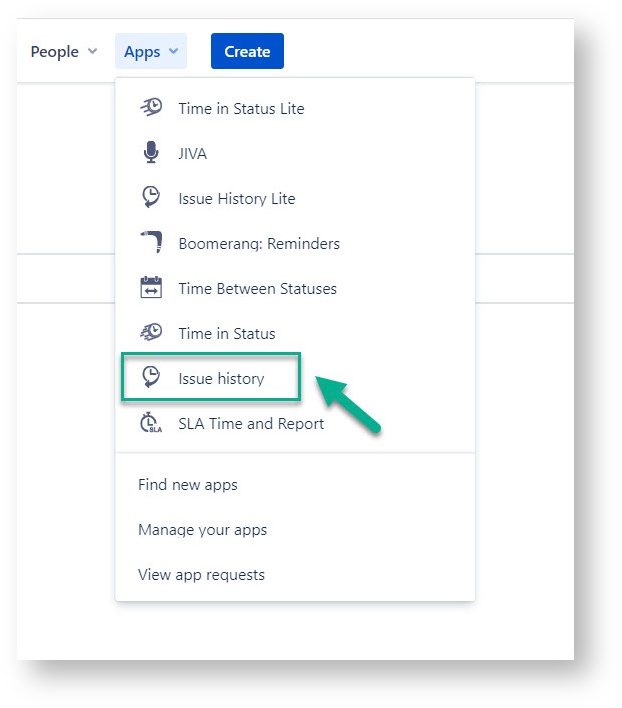Click the Boomerang: Reminders boomerang icon
The image size is (622, 708).
pyautogui.click(x=152, y=242)
